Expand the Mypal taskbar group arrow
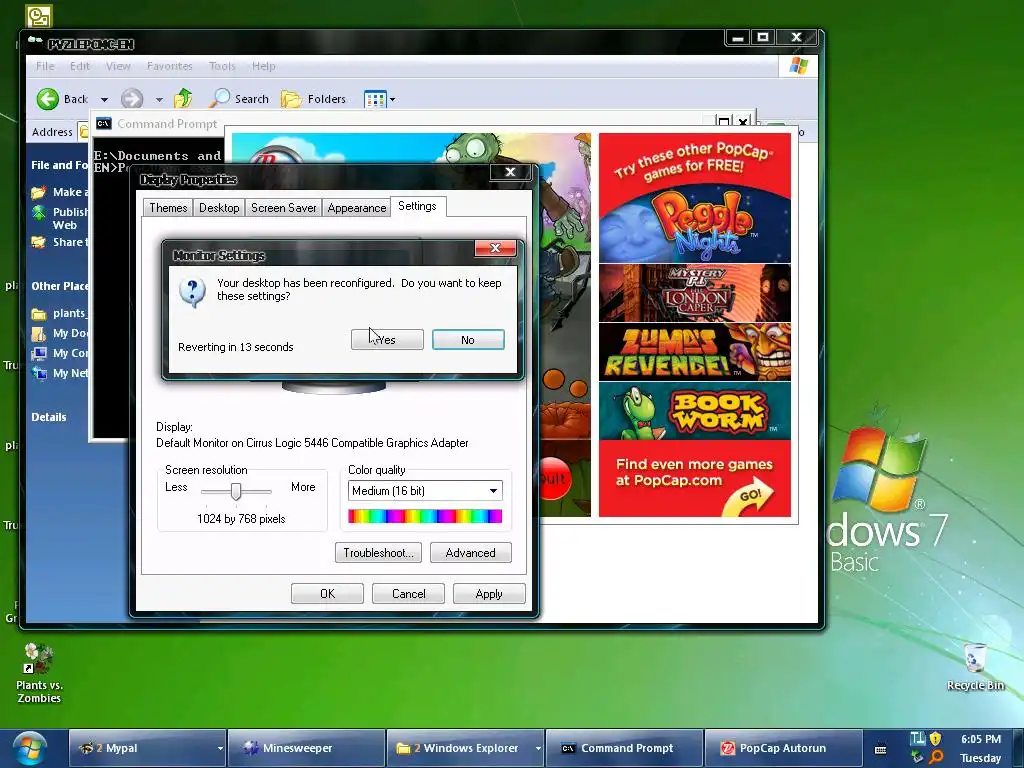 click(x=220, y=748)
